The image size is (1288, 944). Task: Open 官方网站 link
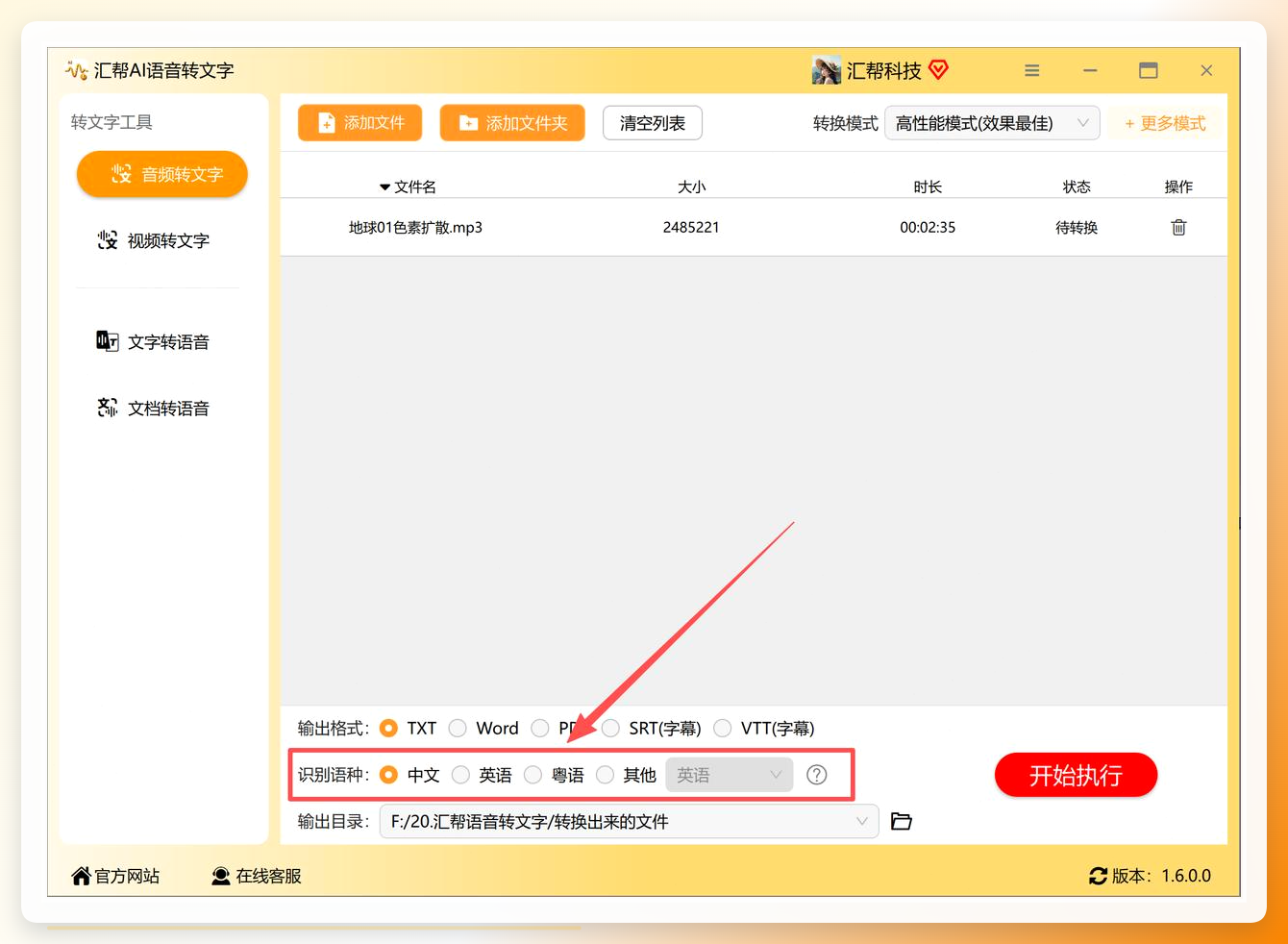[x=115, y=876]
